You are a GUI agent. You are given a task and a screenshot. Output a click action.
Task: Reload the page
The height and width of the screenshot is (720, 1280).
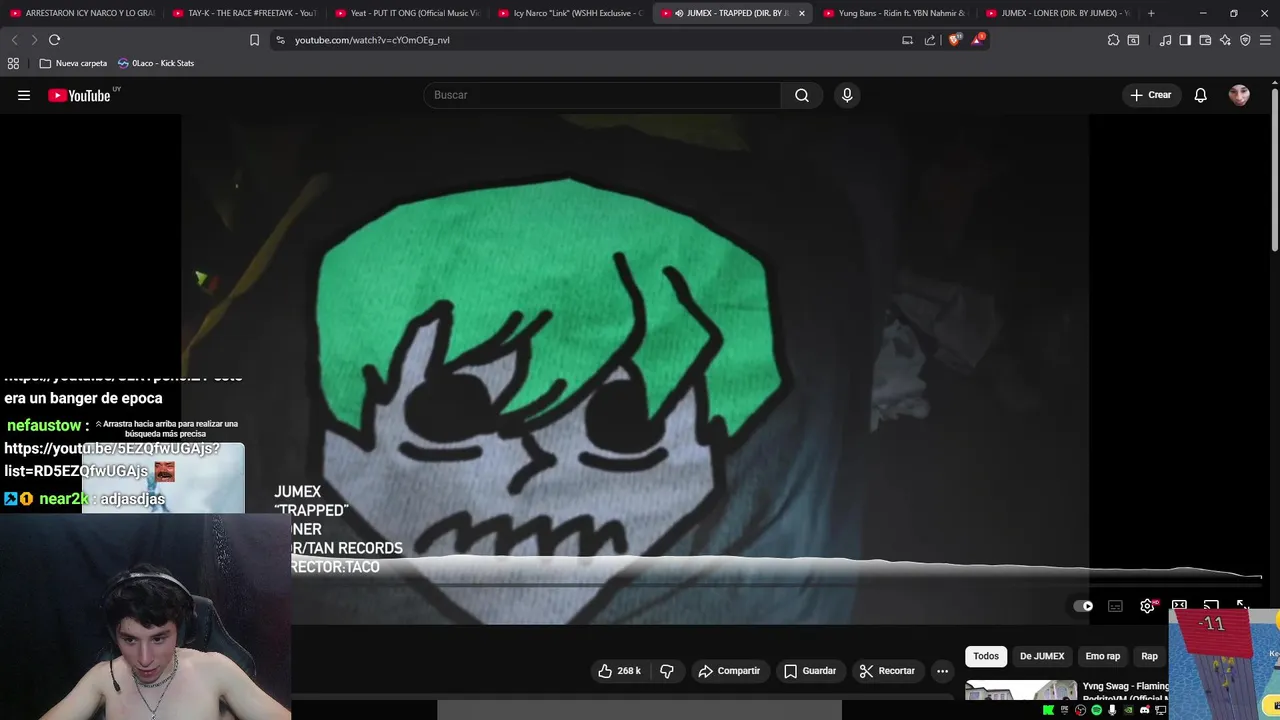pyautogui.click(x=54, y=40)
